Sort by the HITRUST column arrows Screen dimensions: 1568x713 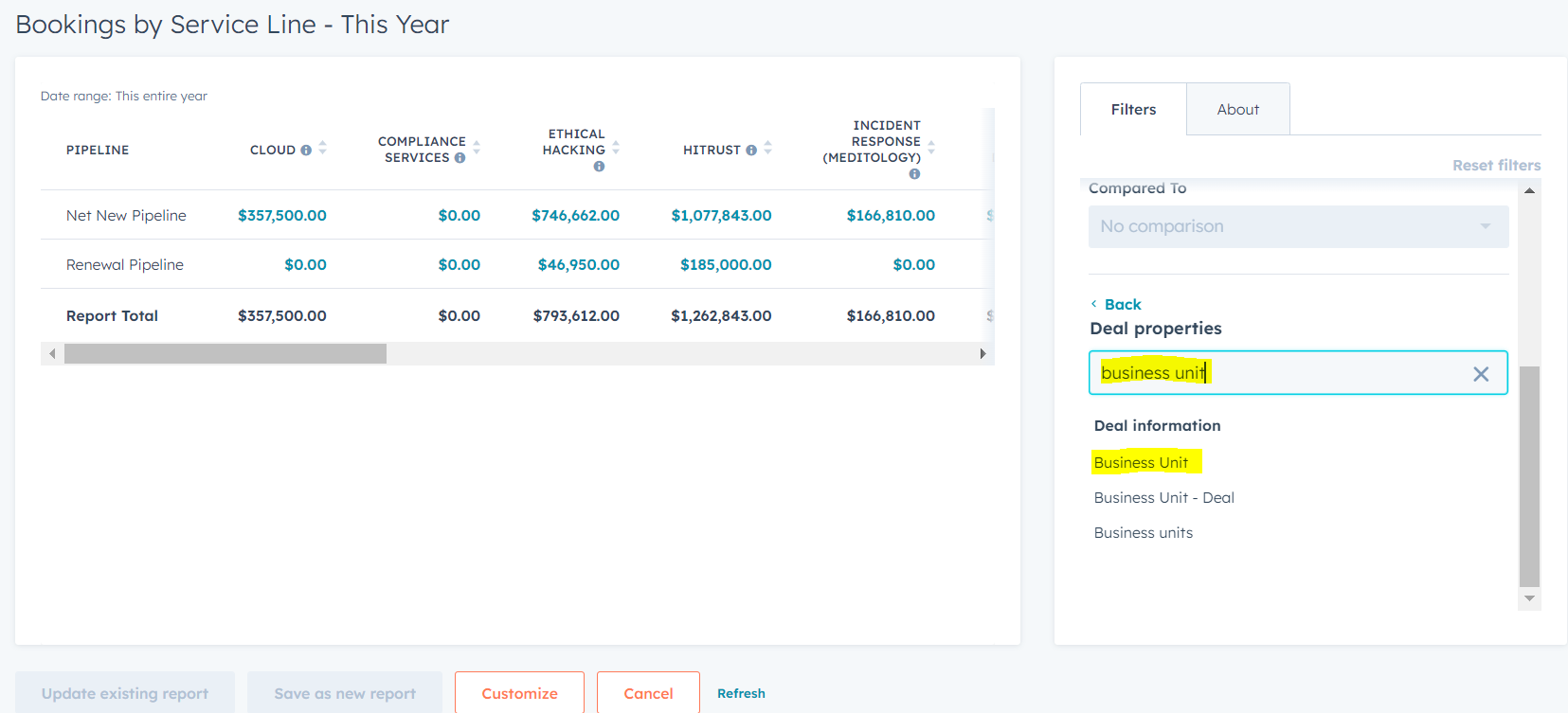(x=768, y=148)
